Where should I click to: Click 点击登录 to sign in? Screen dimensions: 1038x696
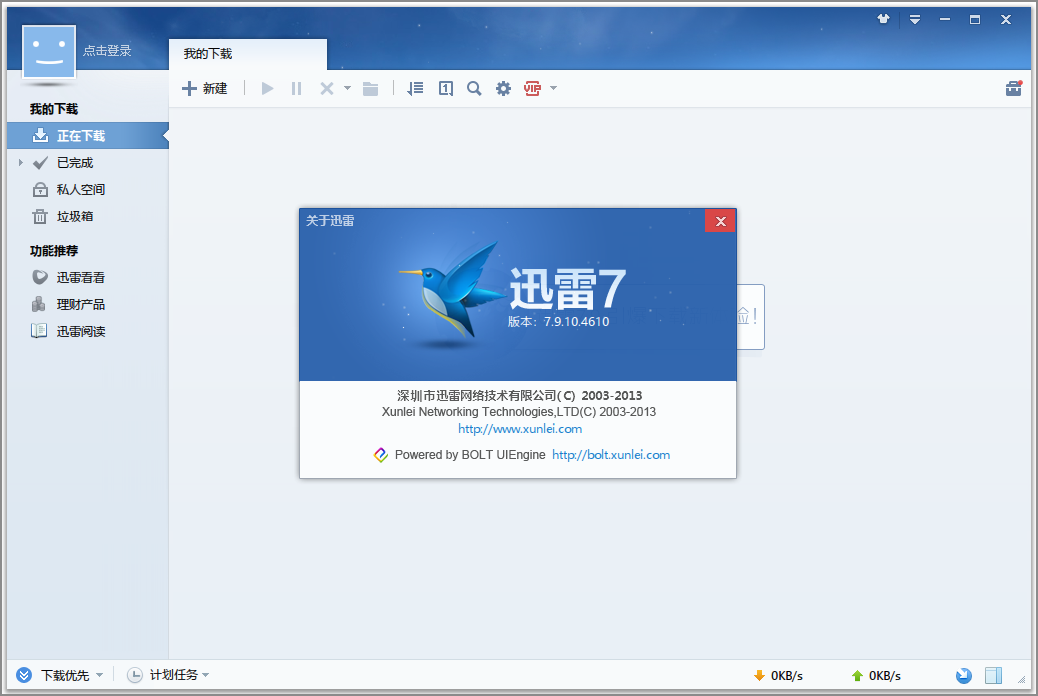click(108, 48)
